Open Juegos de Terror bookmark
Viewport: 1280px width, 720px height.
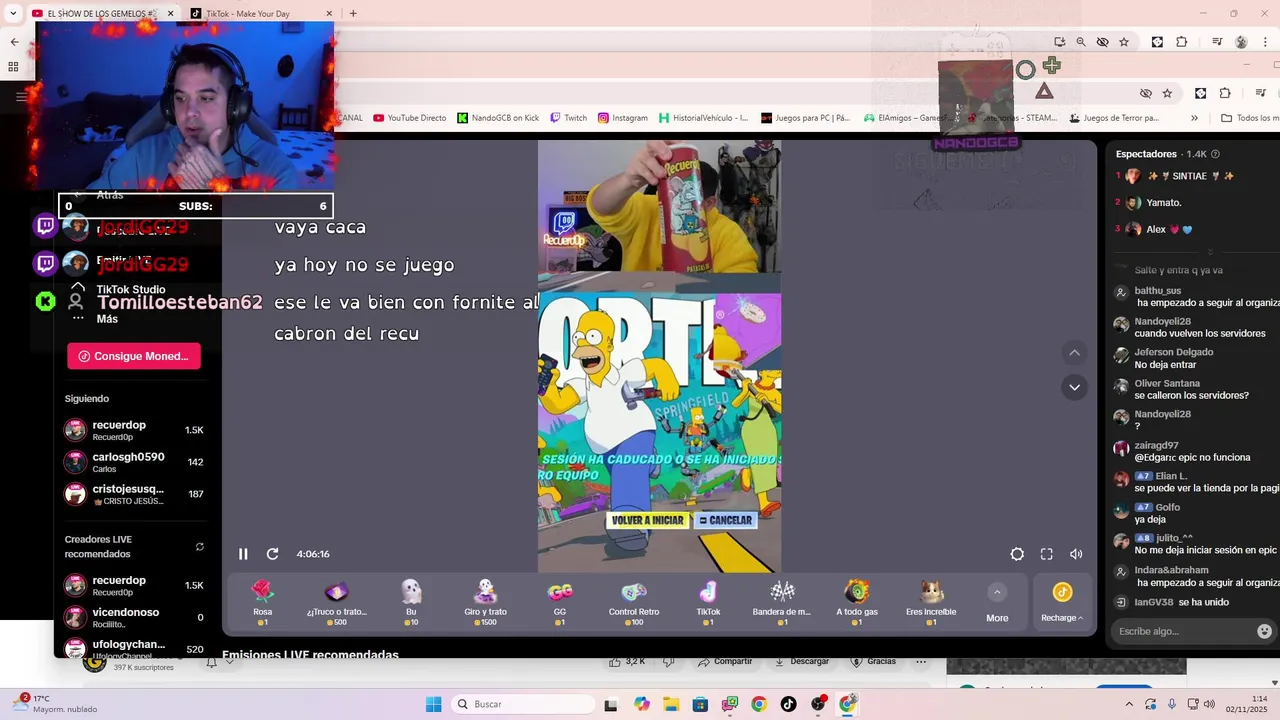pos(1114,118)
